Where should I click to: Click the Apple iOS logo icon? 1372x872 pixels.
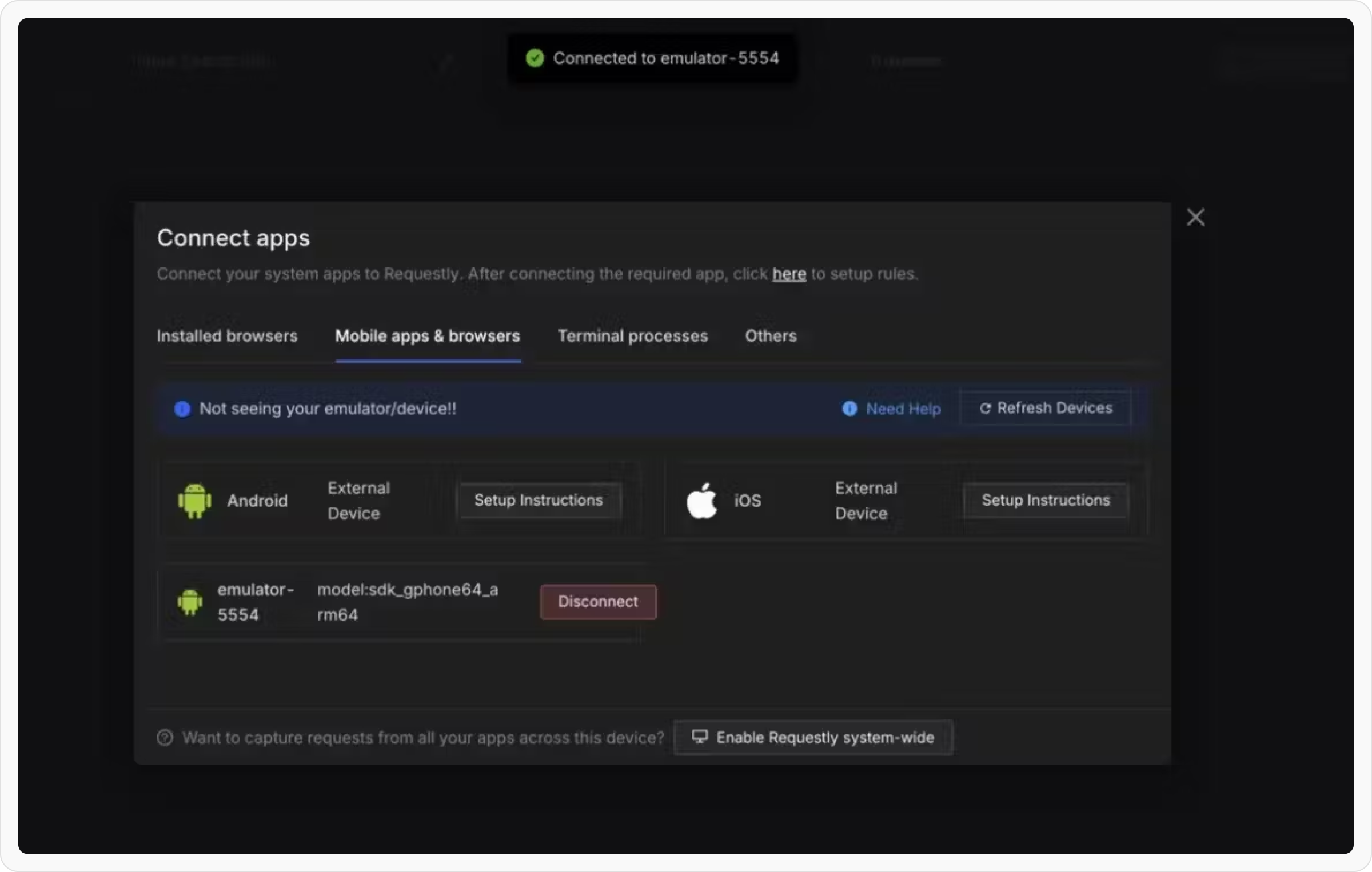(701, 501)
